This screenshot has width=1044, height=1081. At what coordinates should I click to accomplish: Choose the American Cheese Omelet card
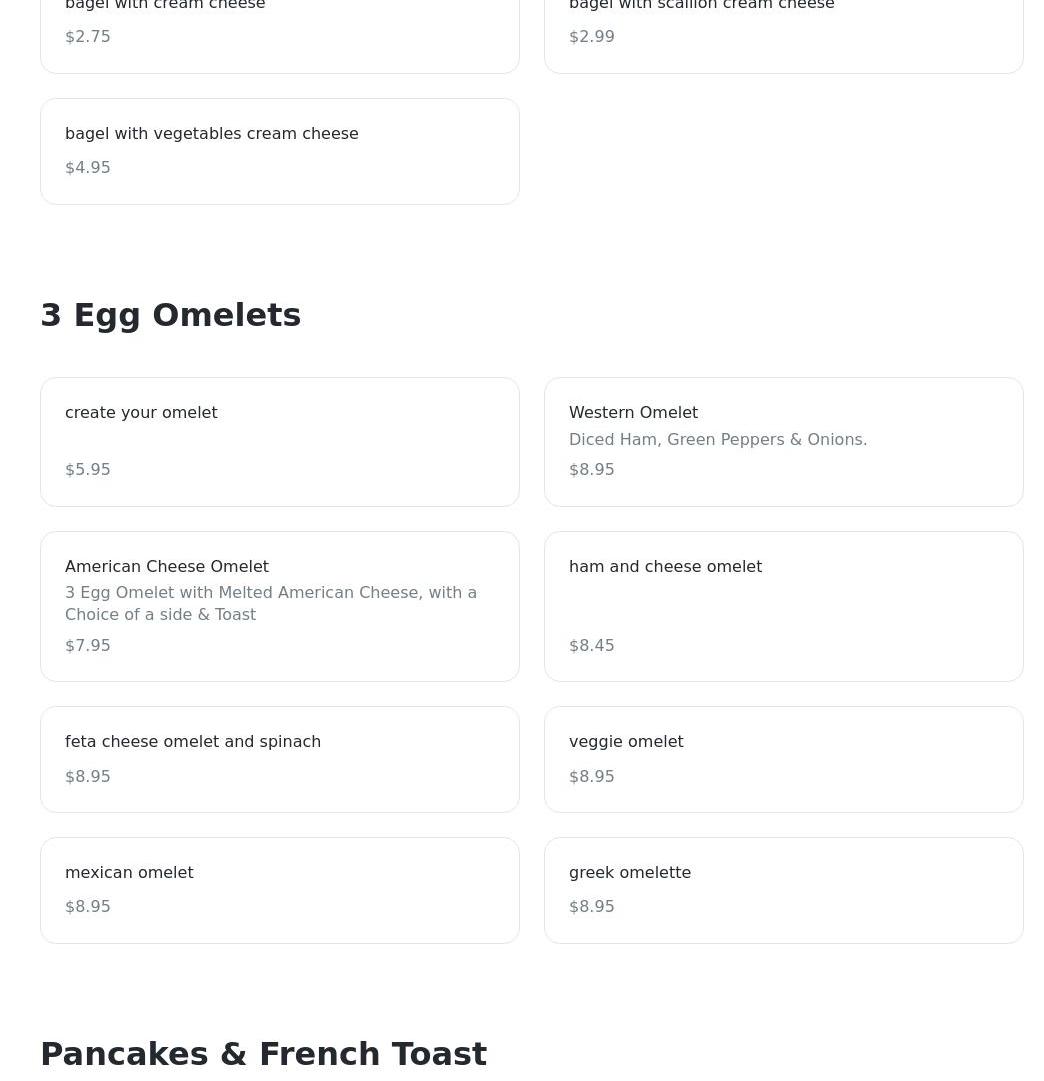[279, 607]
